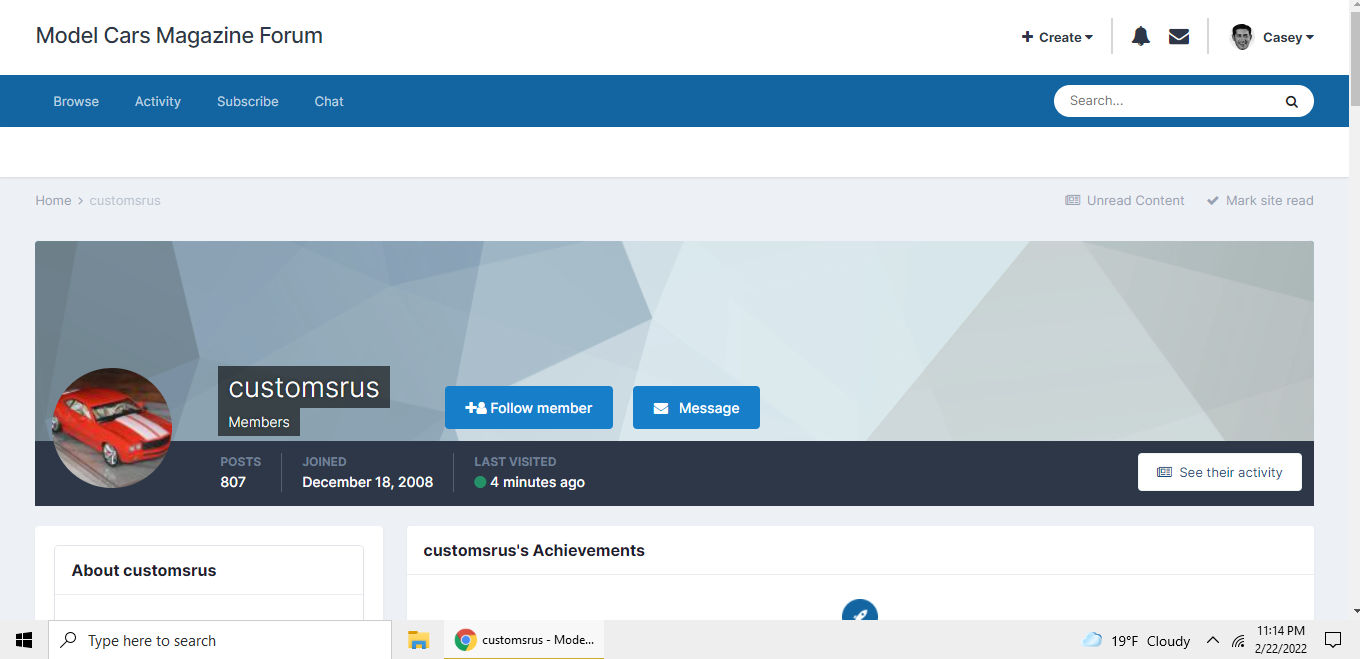This screenshot has width=1360, height=659.
Task: Click joined date December 18, 2008
Action: 368,482
